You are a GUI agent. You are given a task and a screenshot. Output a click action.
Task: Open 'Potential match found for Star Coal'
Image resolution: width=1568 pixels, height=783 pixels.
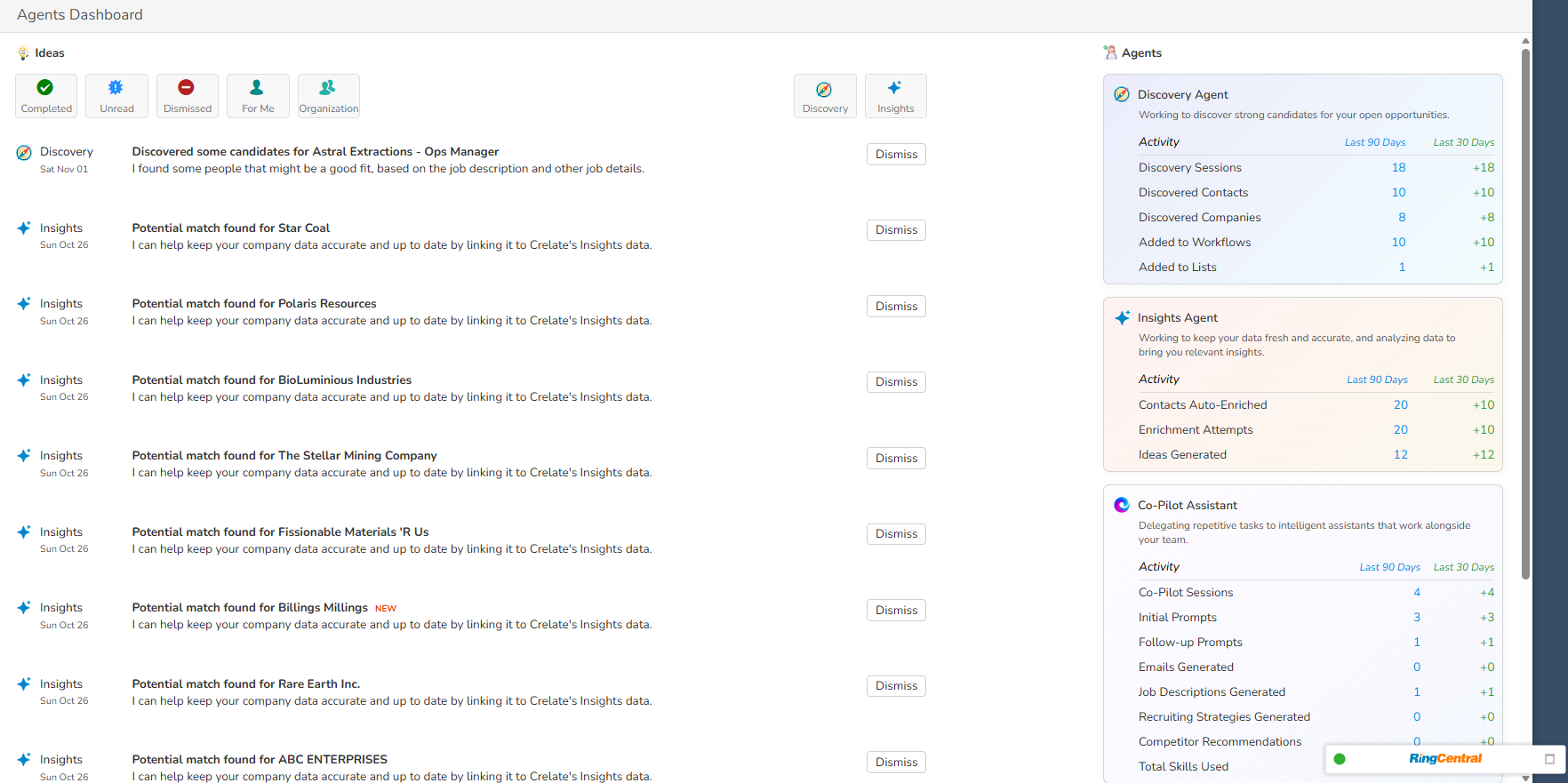click(x=231, y=228)
